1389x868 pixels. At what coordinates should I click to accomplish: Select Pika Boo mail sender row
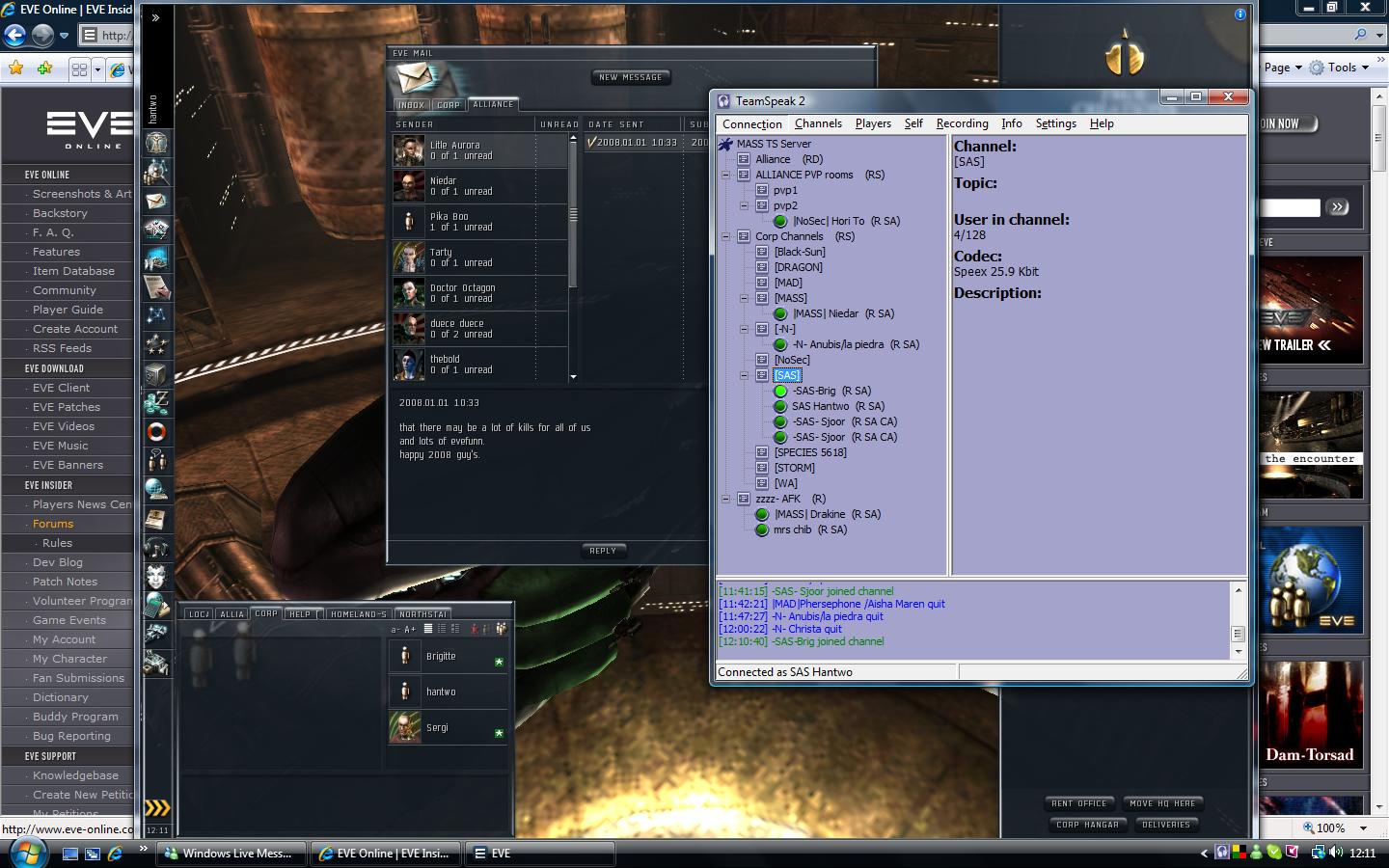(479, 222)
